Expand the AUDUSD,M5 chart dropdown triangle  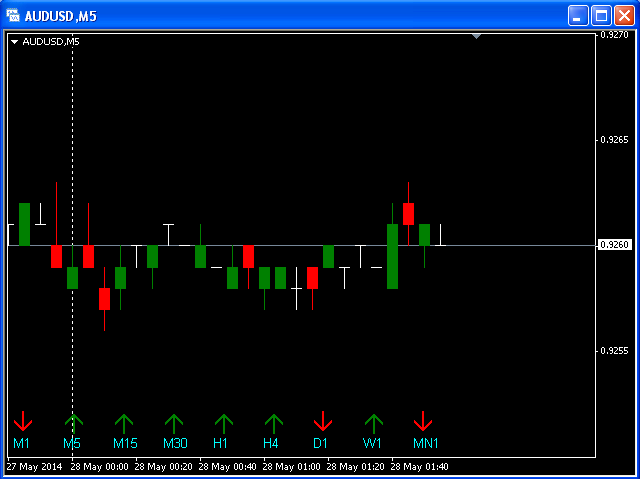tap(15, 42)
